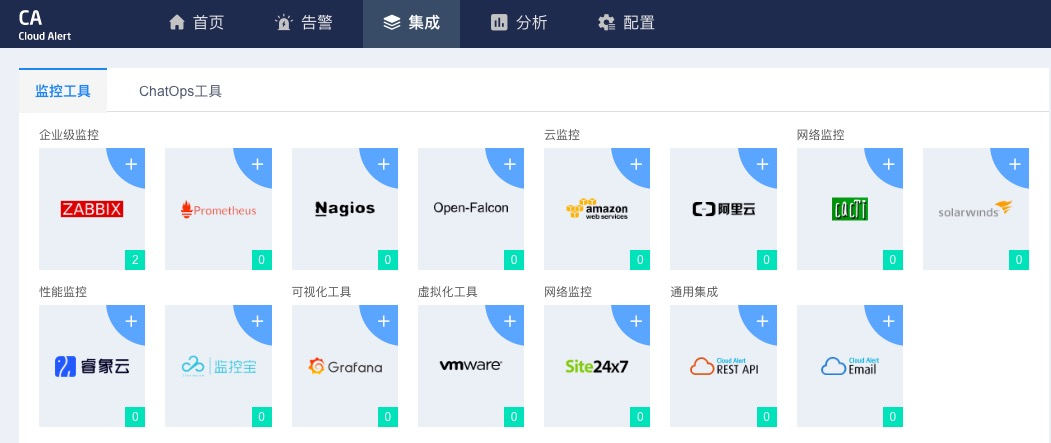Viewport: 1051px width, 443px height.
Task: Click the 虚拟化工具 section heading
Action: [x=448, y=292]
